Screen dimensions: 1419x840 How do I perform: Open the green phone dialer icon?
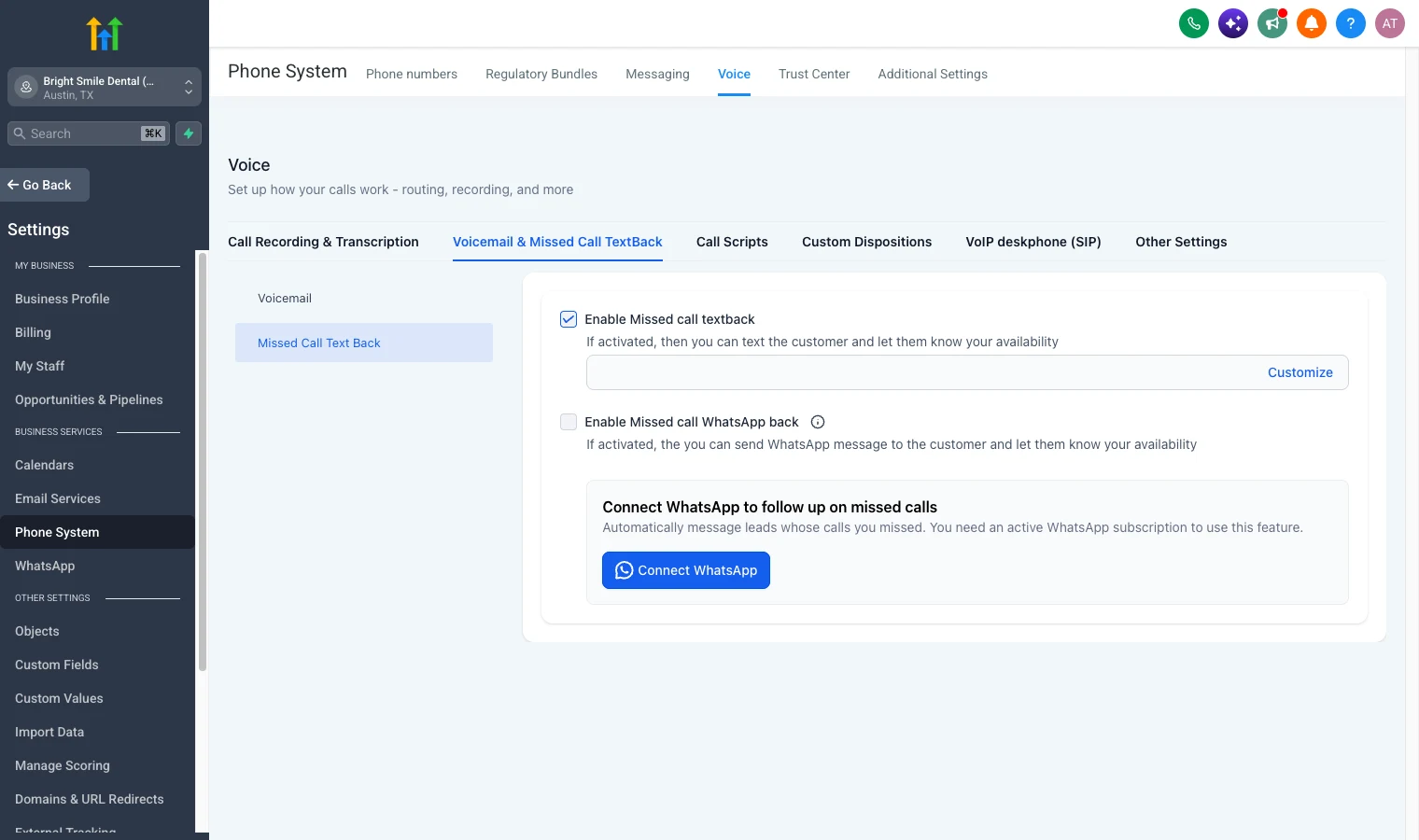[1194, 23]
